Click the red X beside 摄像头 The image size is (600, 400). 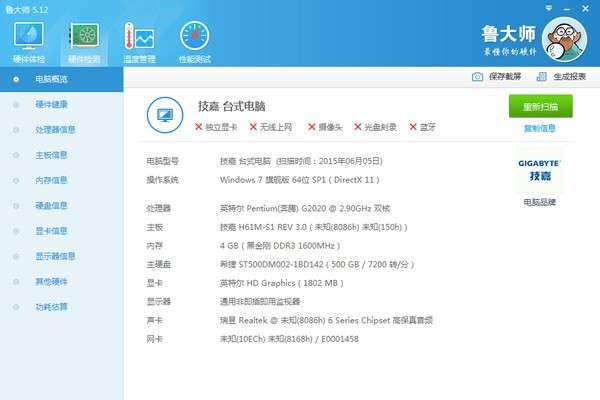(x=312, y=127)
